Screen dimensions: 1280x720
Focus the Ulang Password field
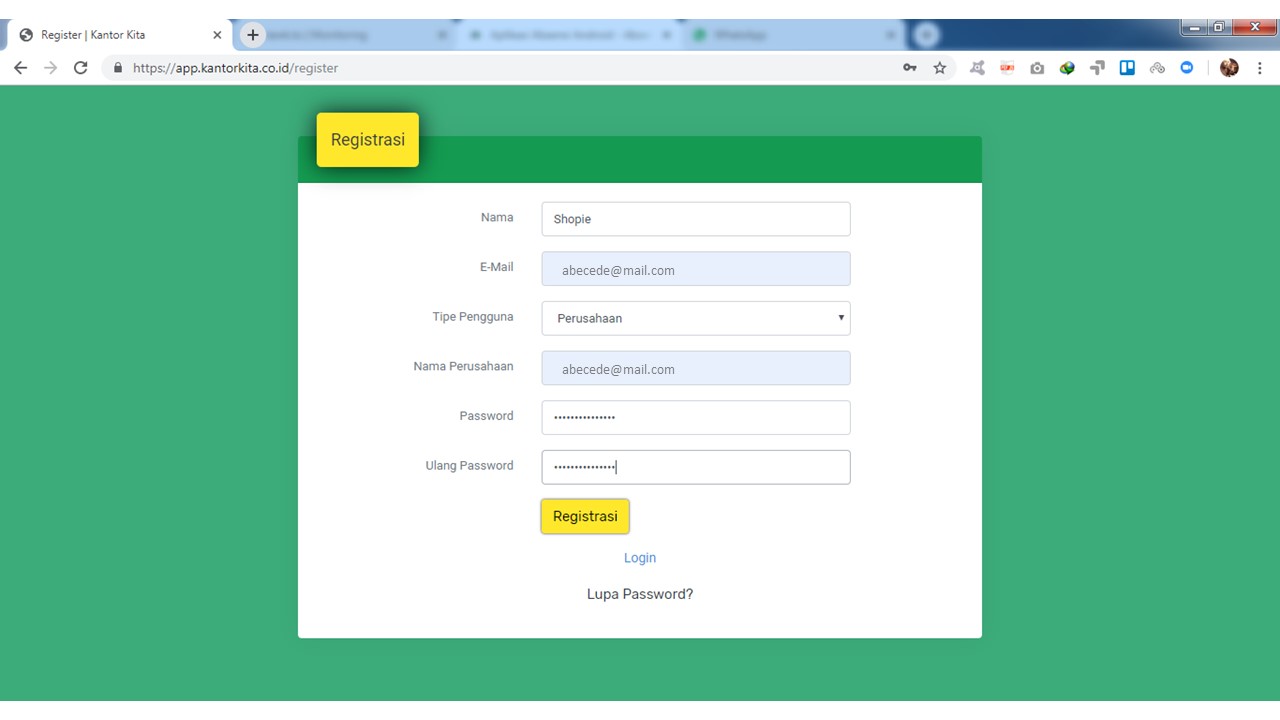(x=696, y=467)
